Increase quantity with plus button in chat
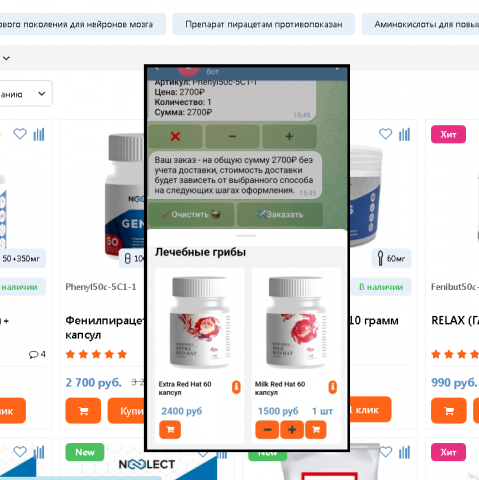The width and height of the screenshot is (479, 480). pos(289,136)
